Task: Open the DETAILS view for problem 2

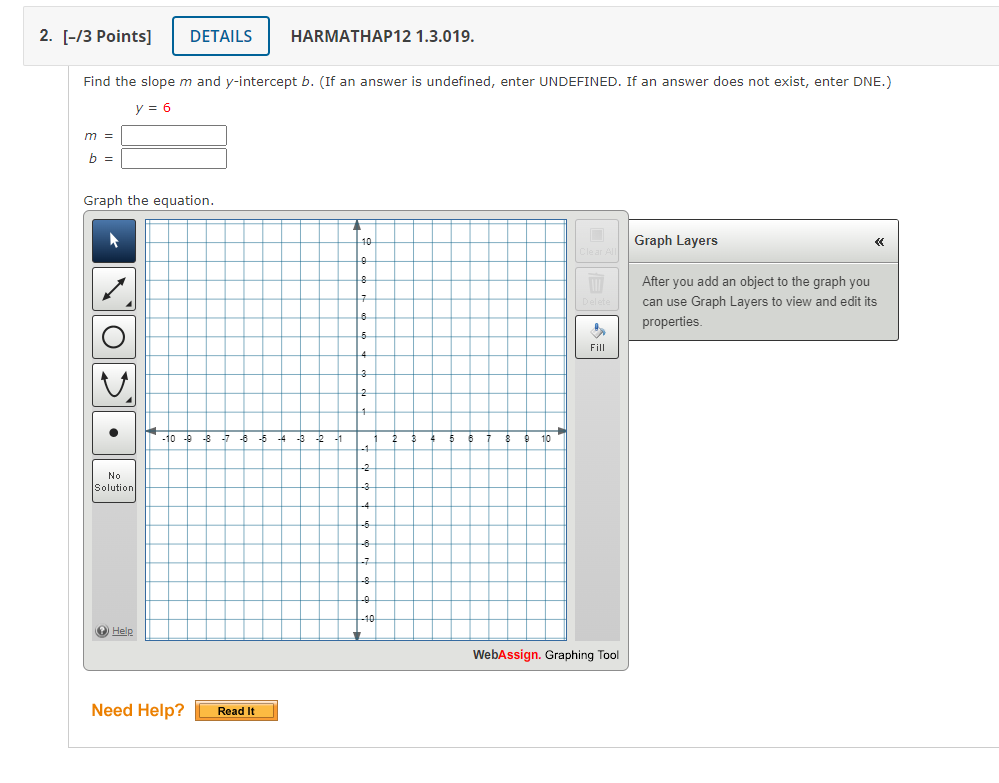Action: point(220,35)
